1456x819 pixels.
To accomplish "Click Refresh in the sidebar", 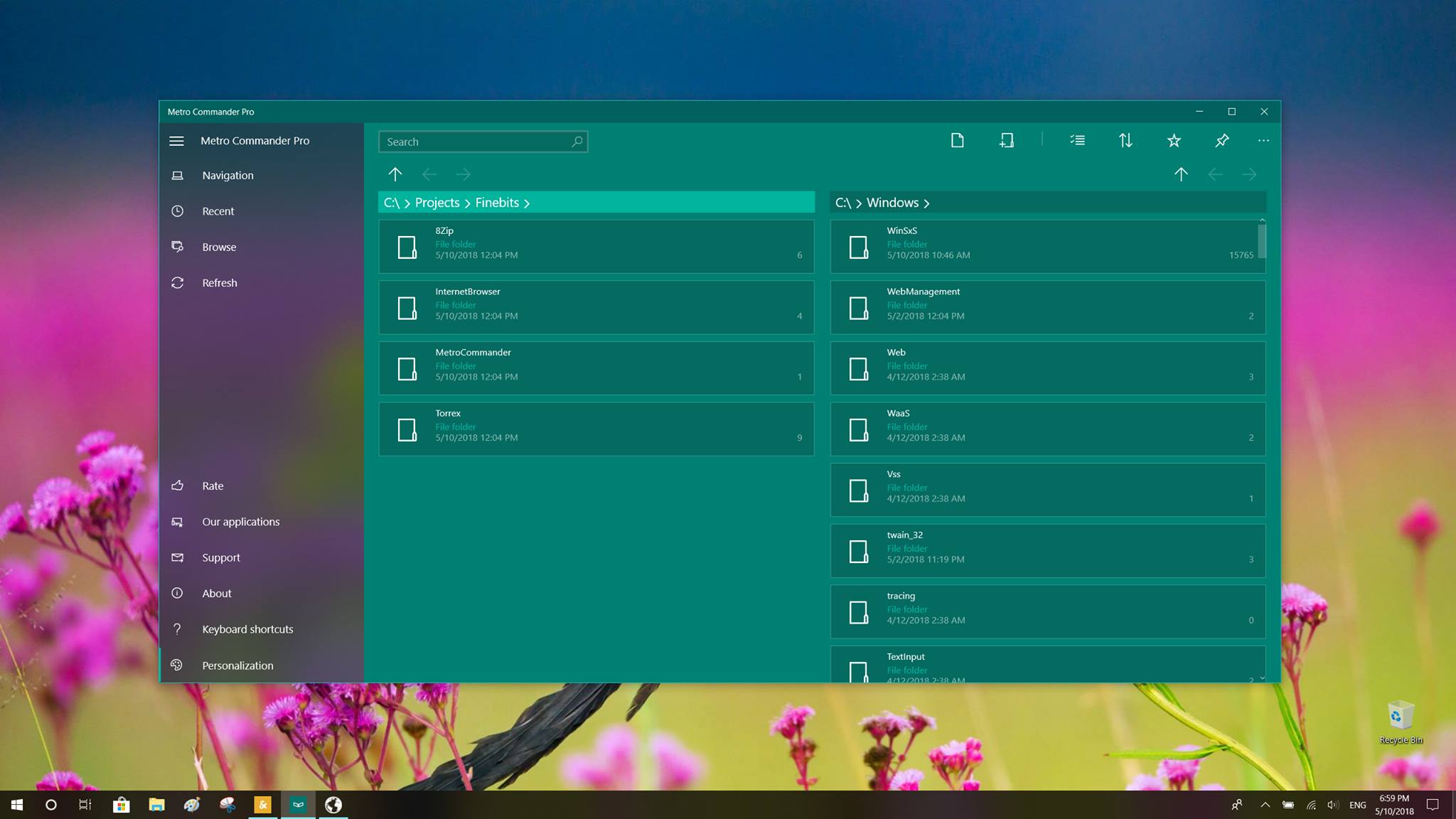I will pyautogui.click(x=262, y=282).
